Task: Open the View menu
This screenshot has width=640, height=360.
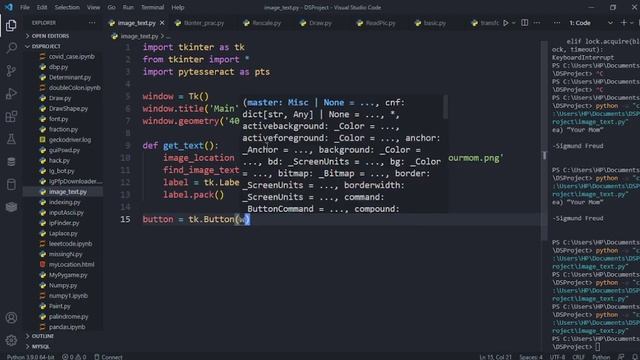Action: 93,7
